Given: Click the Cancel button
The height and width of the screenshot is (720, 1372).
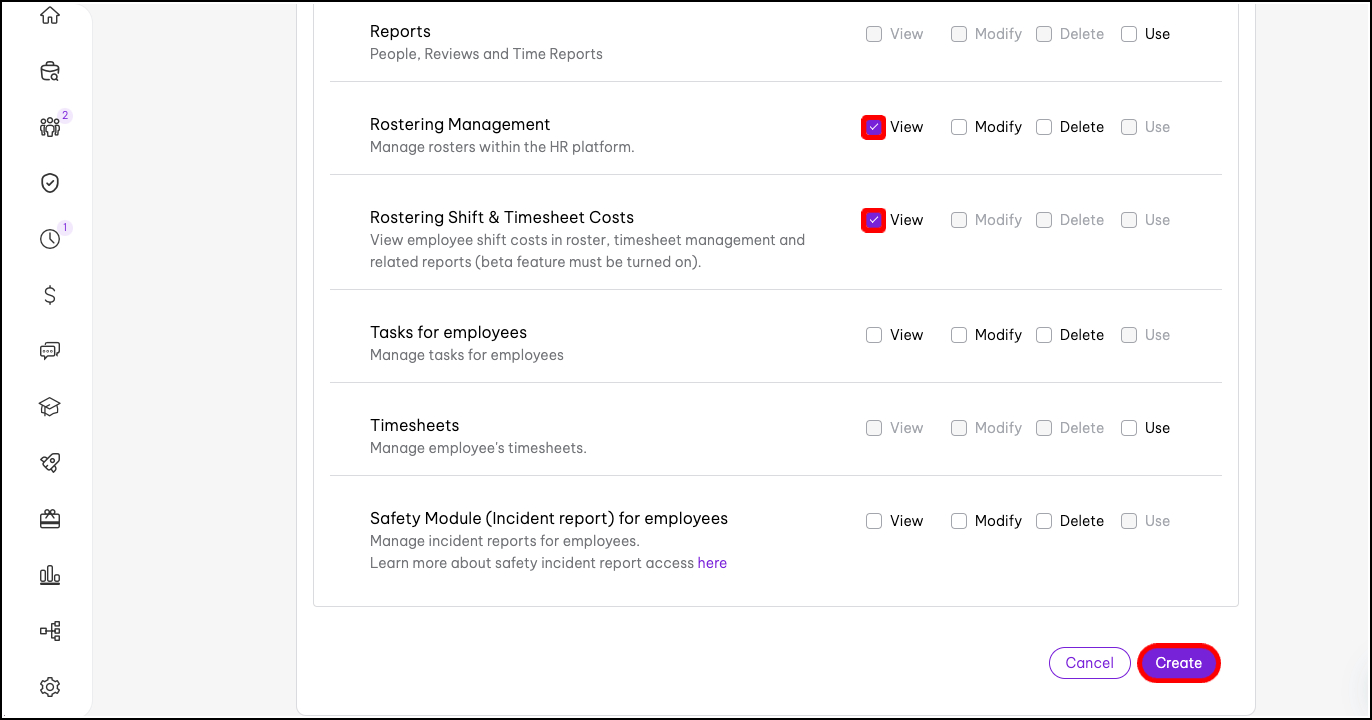Looking at the screenshot, I should (x=1089, y=663).
